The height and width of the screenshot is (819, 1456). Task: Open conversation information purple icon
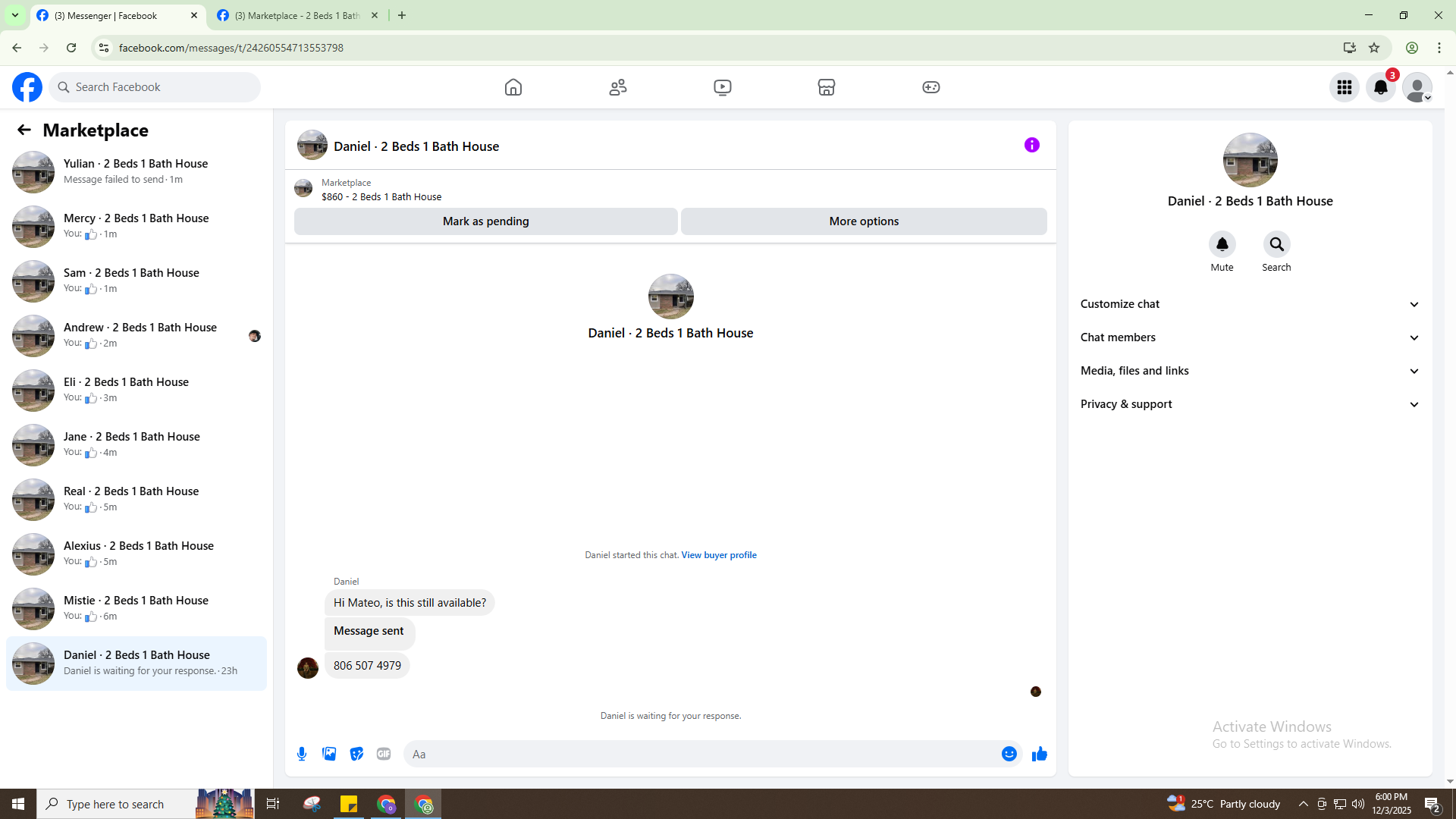[1032, 145]
